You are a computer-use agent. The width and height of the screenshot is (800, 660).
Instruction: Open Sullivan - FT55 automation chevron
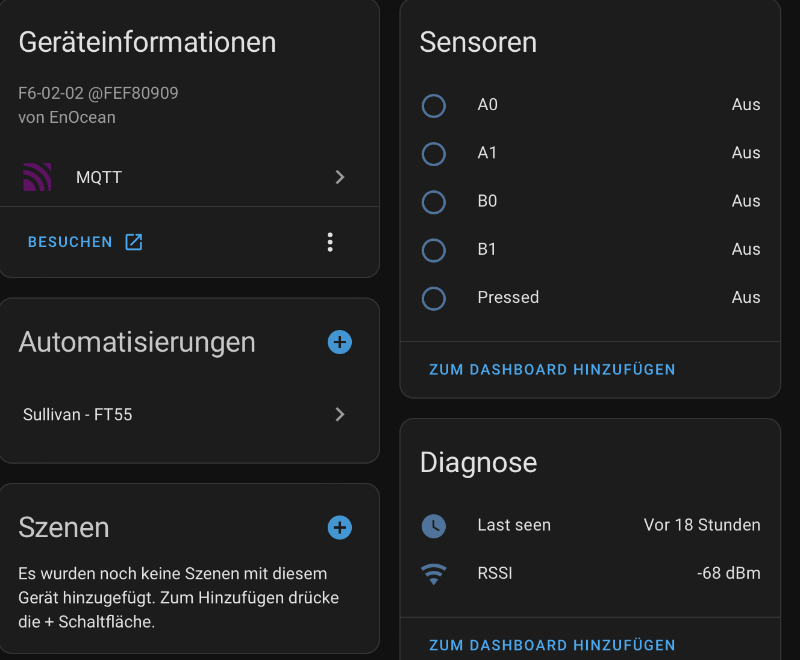(x=340, y=414)
